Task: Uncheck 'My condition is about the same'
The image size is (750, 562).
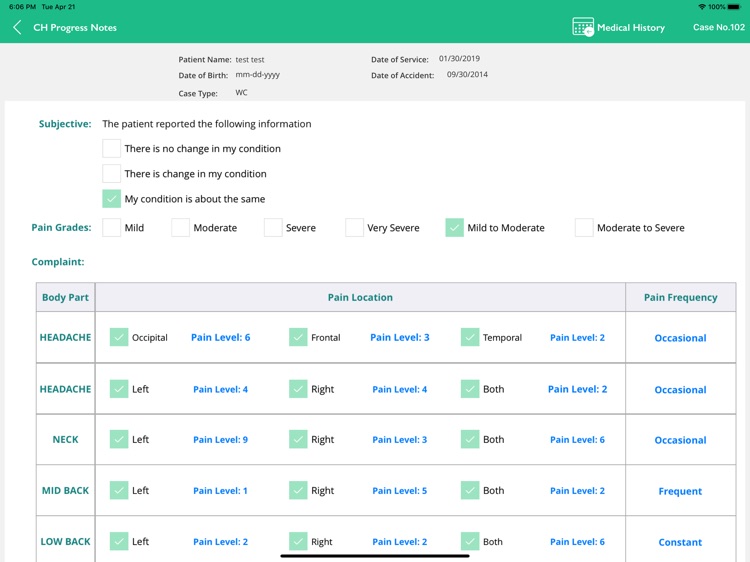Action: point(112,198)
